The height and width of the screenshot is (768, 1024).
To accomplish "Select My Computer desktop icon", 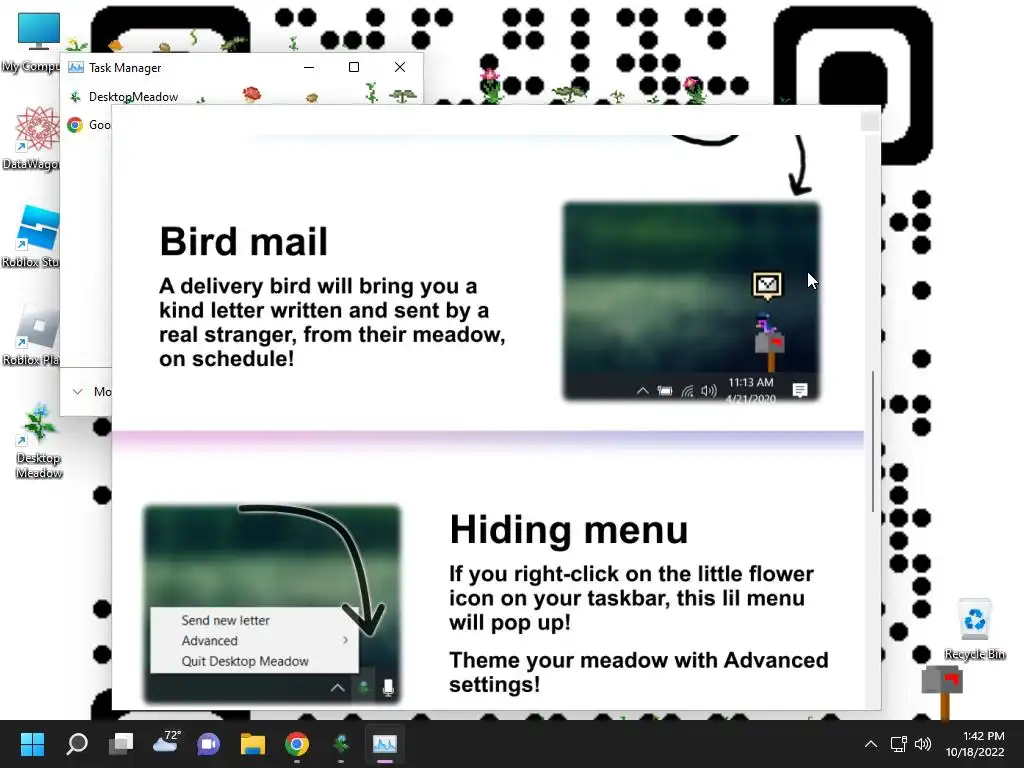I will tap(31, 42).
